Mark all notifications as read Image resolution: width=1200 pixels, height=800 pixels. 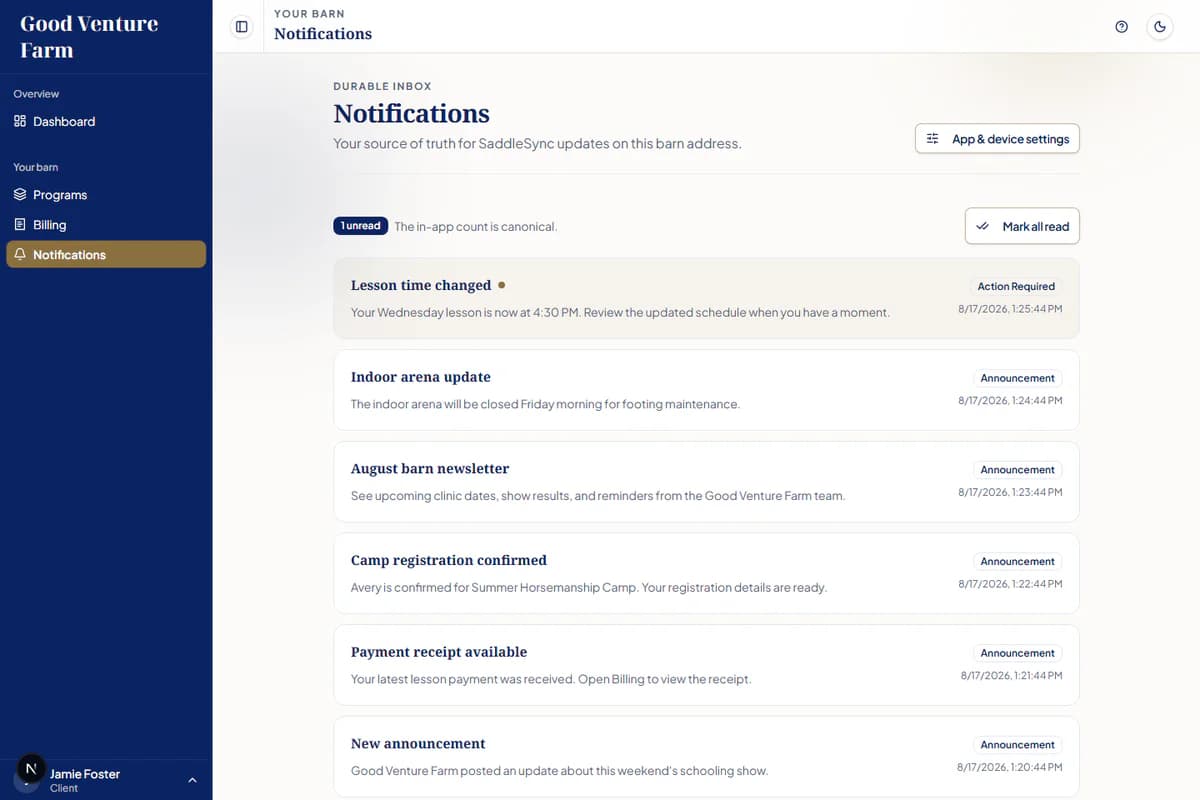coord(1022,226)
